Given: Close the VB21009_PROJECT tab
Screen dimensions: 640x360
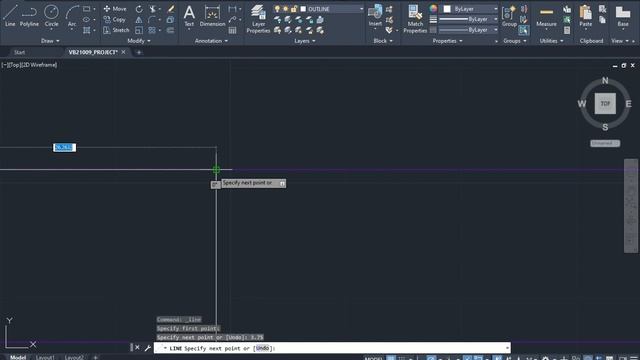Looking at the screenshot, I should 123,52.
